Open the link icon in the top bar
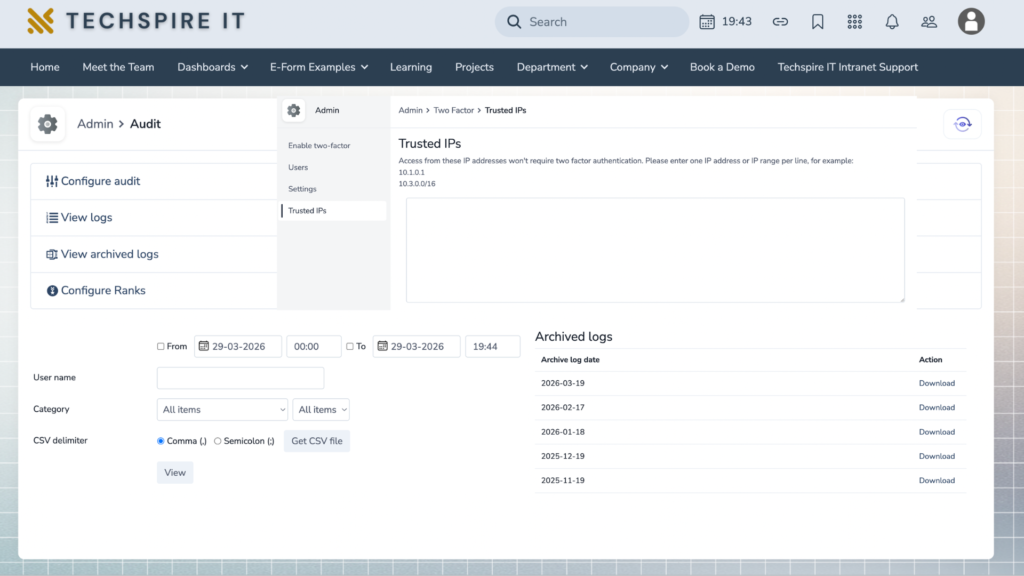1024x576 pixels. [780, 22]
